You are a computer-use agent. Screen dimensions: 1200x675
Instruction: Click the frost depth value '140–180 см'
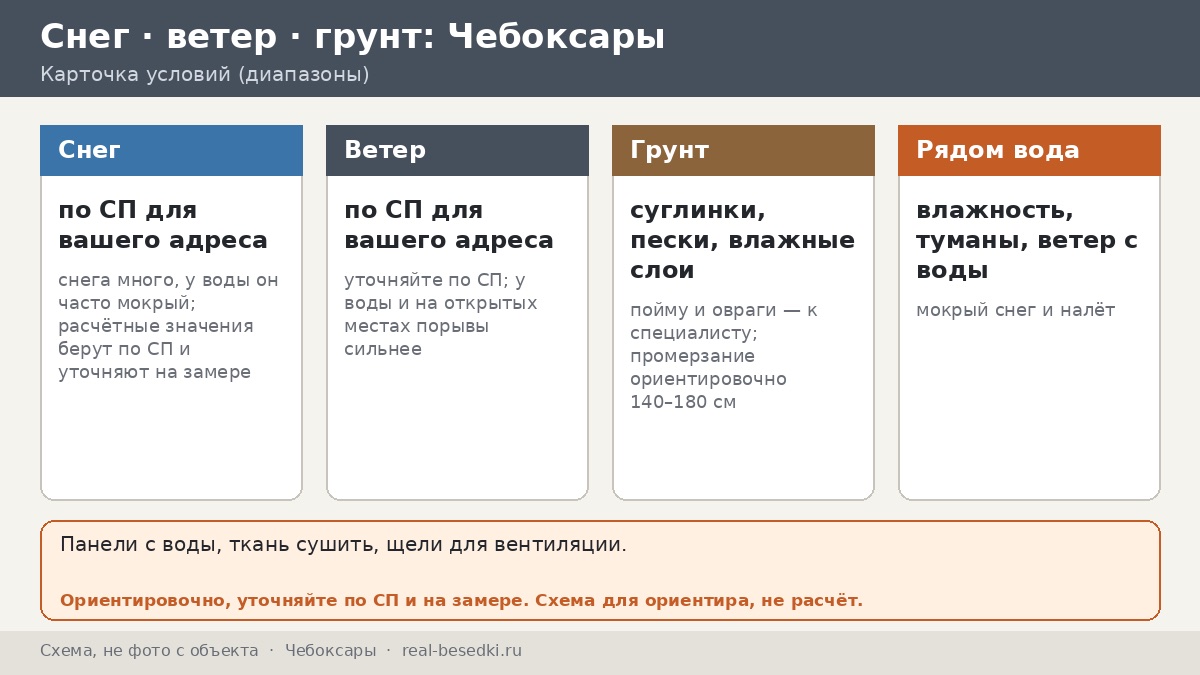click(683, 402)
